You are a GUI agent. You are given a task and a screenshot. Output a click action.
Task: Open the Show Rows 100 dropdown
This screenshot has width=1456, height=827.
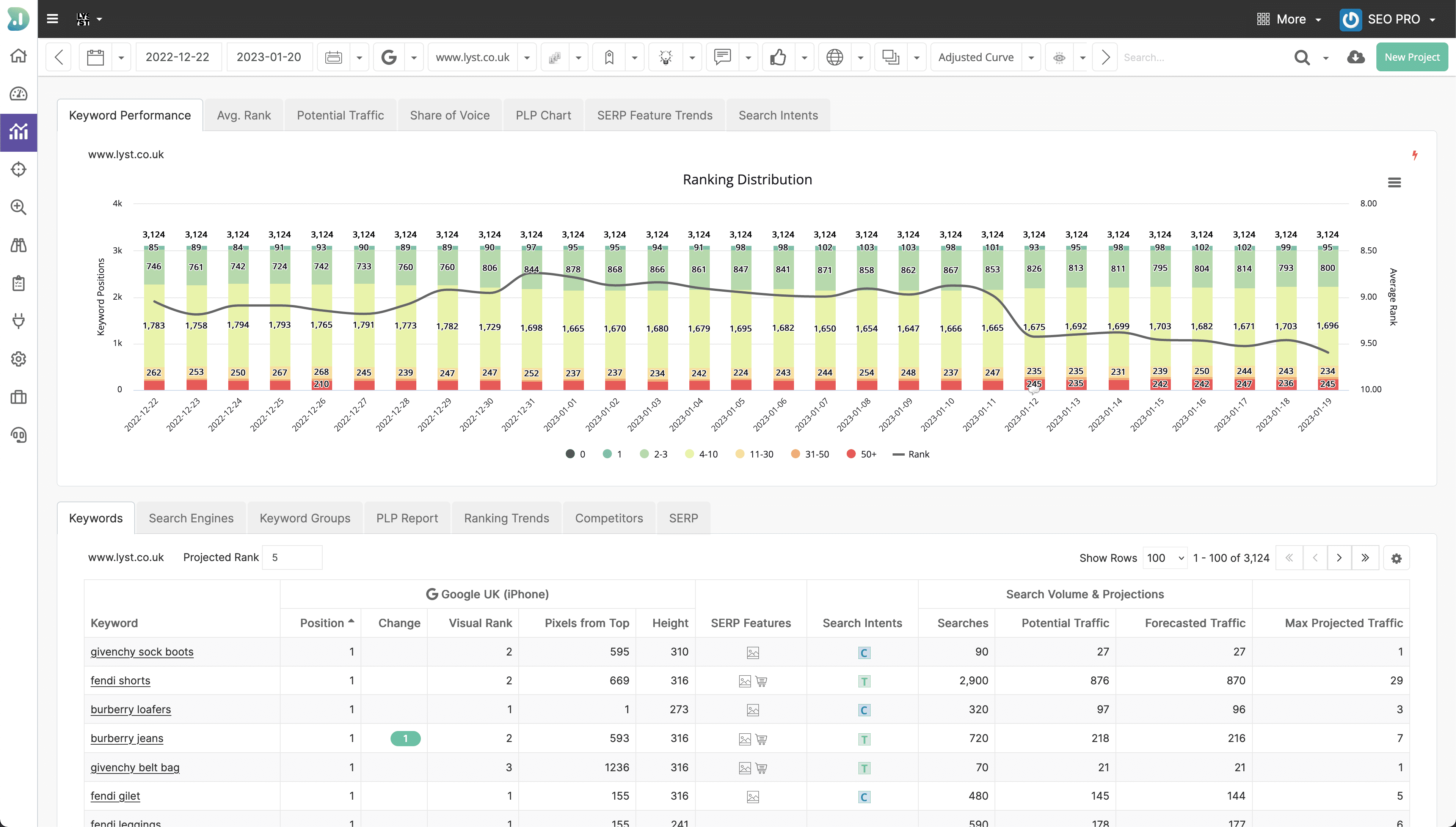pos(1165,558)
